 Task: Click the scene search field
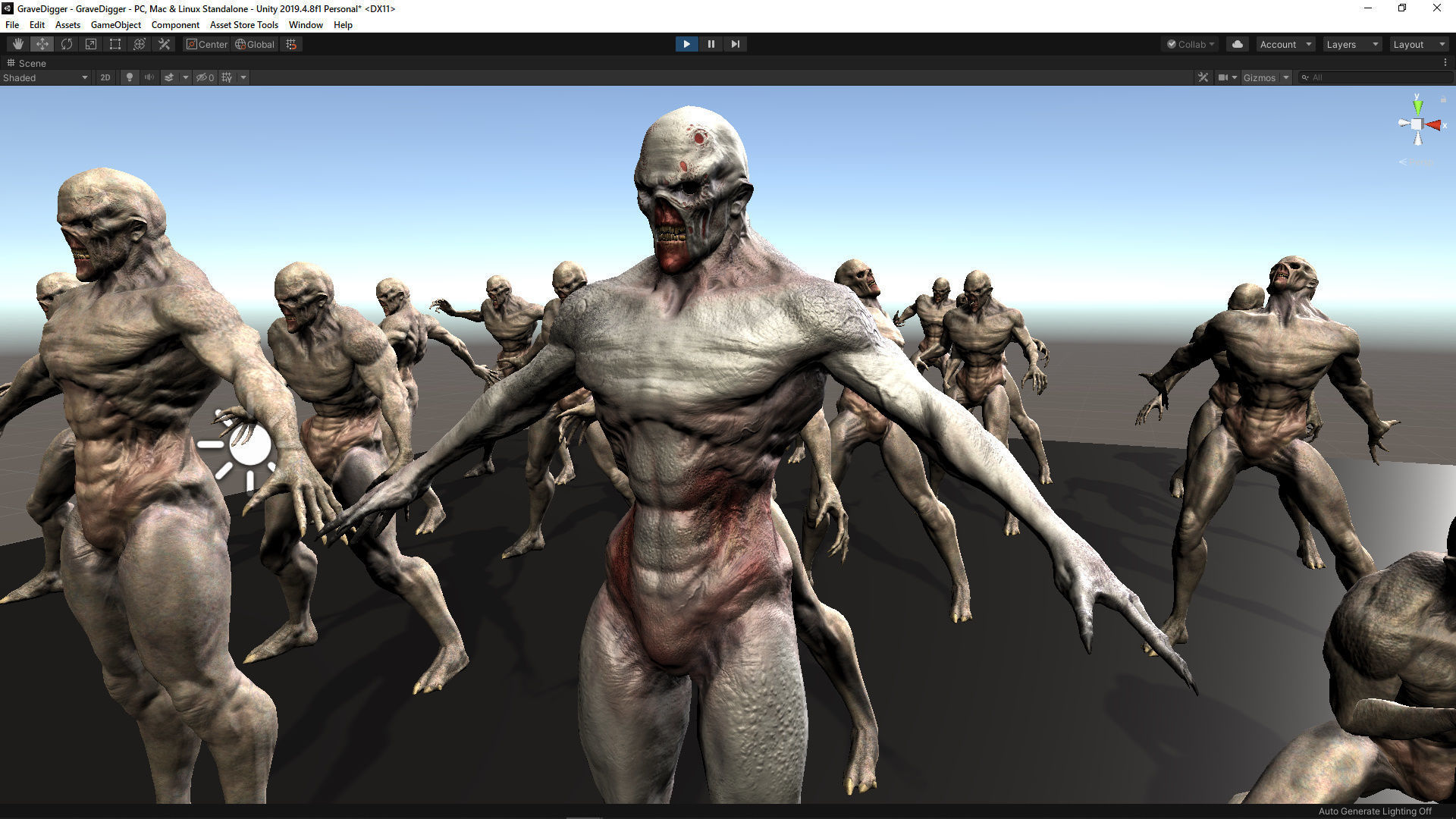[x=1376, y=77]
